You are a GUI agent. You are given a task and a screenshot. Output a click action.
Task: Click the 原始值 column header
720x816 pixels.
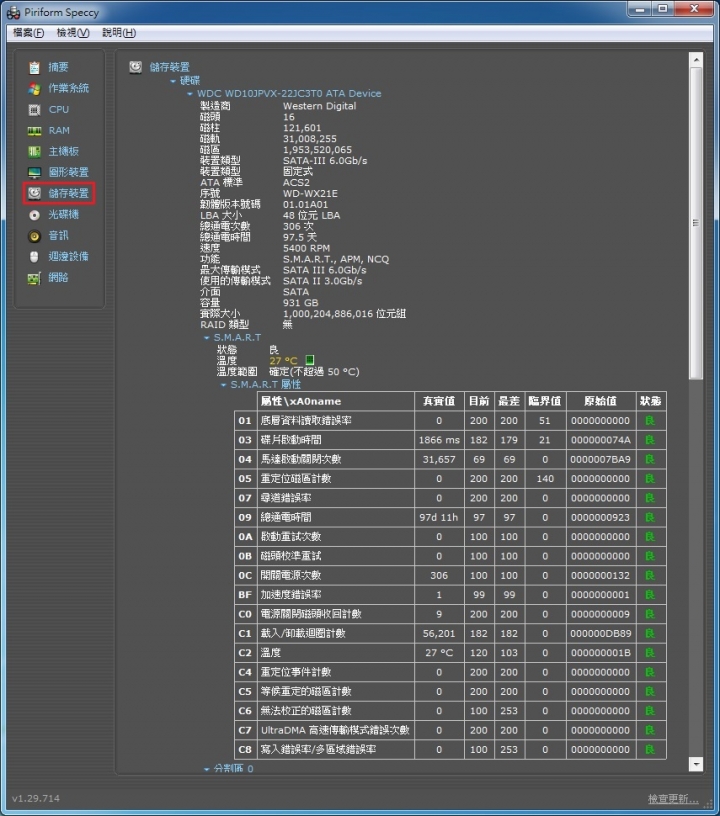coord(601,401)
